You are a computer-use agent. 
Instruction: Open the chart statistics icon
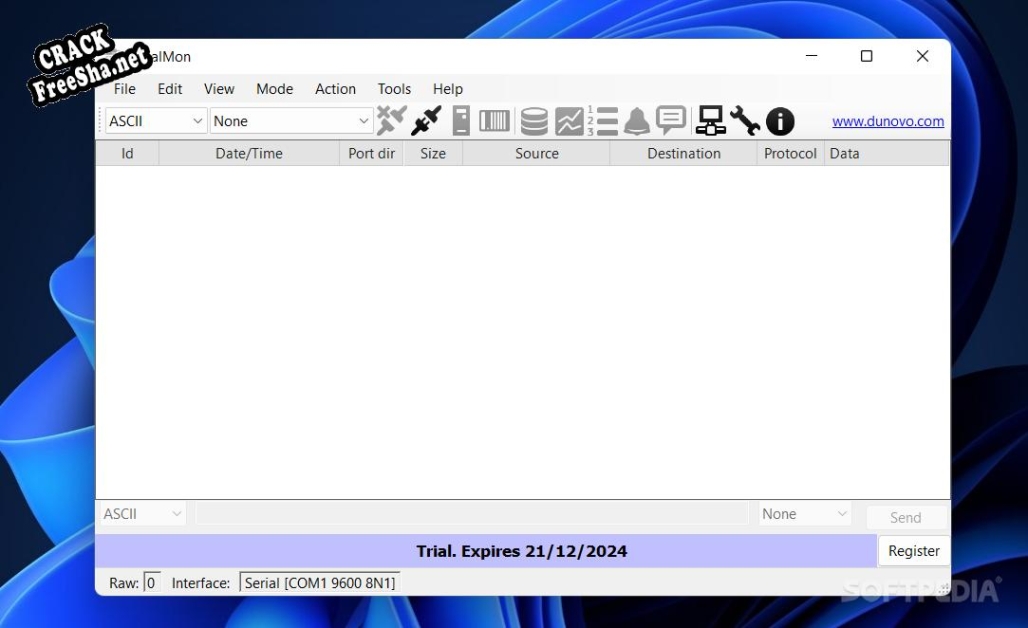[568, 121]
